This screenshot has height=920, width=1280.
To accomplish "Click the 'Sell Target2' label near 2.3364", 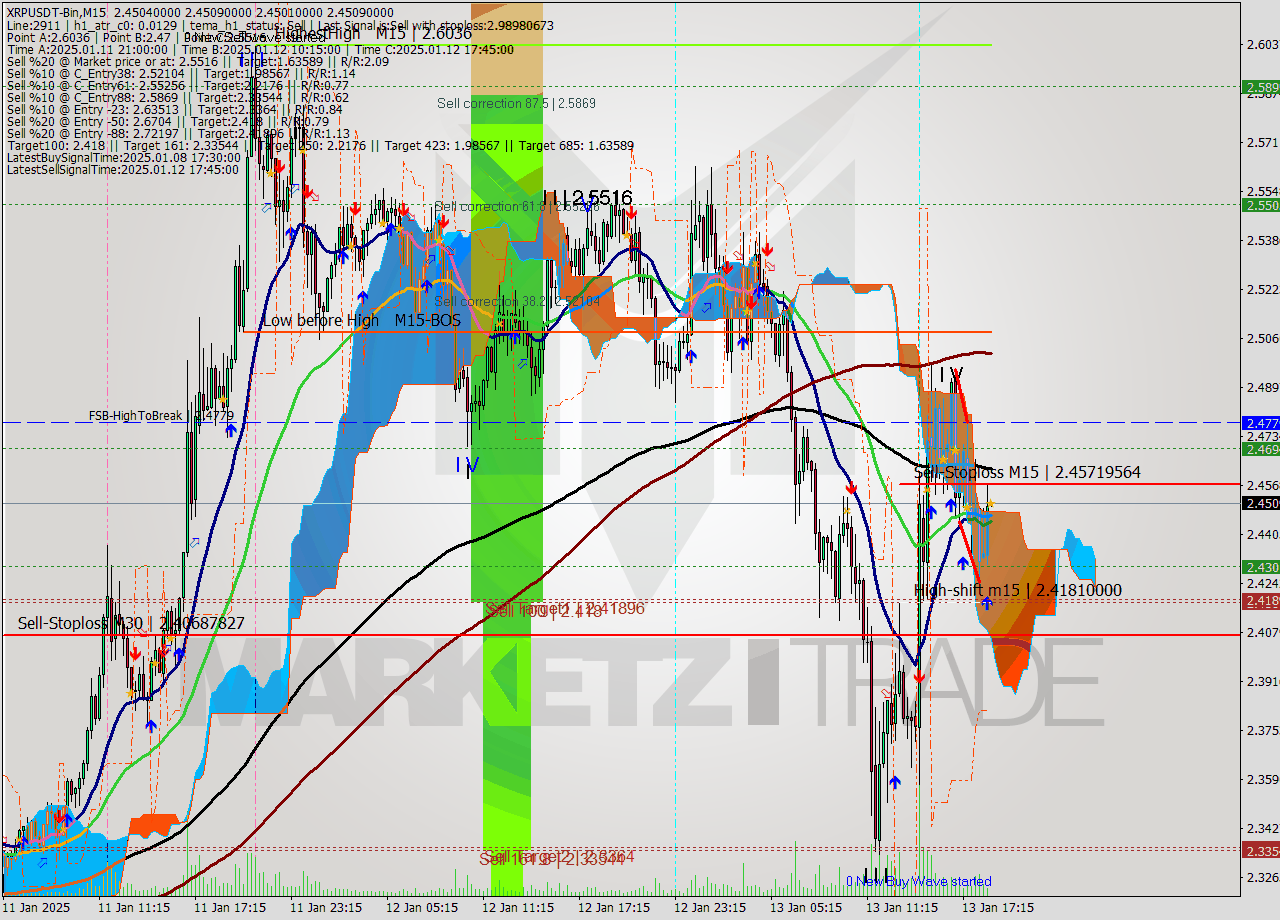I will 557,858.
